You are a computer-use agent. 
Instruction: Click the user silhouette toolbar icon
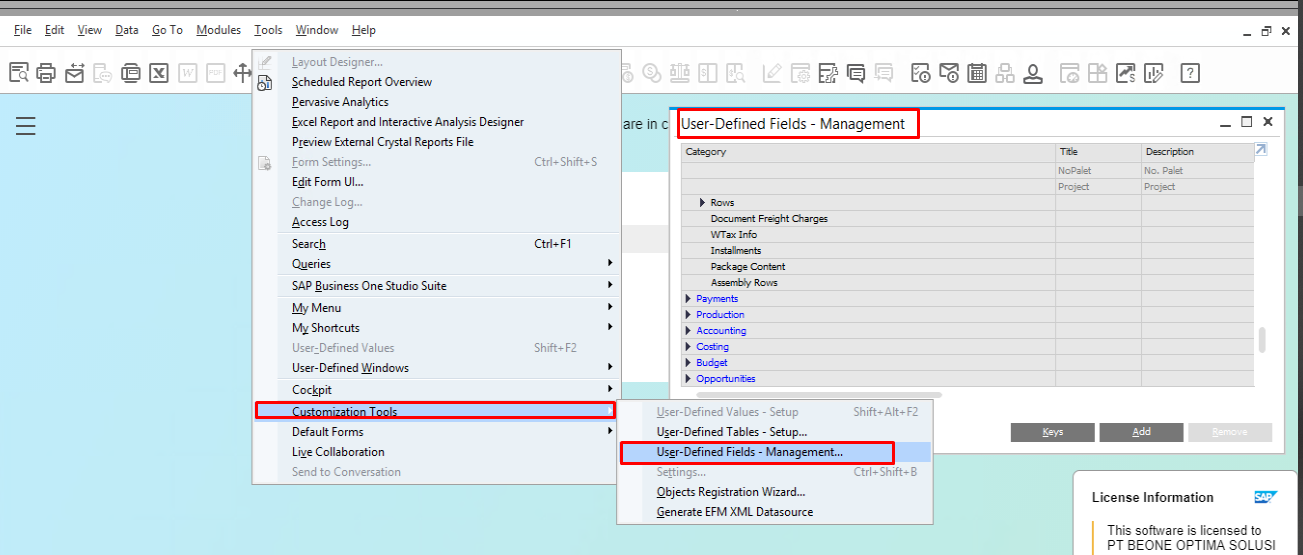coord(1033,73)
